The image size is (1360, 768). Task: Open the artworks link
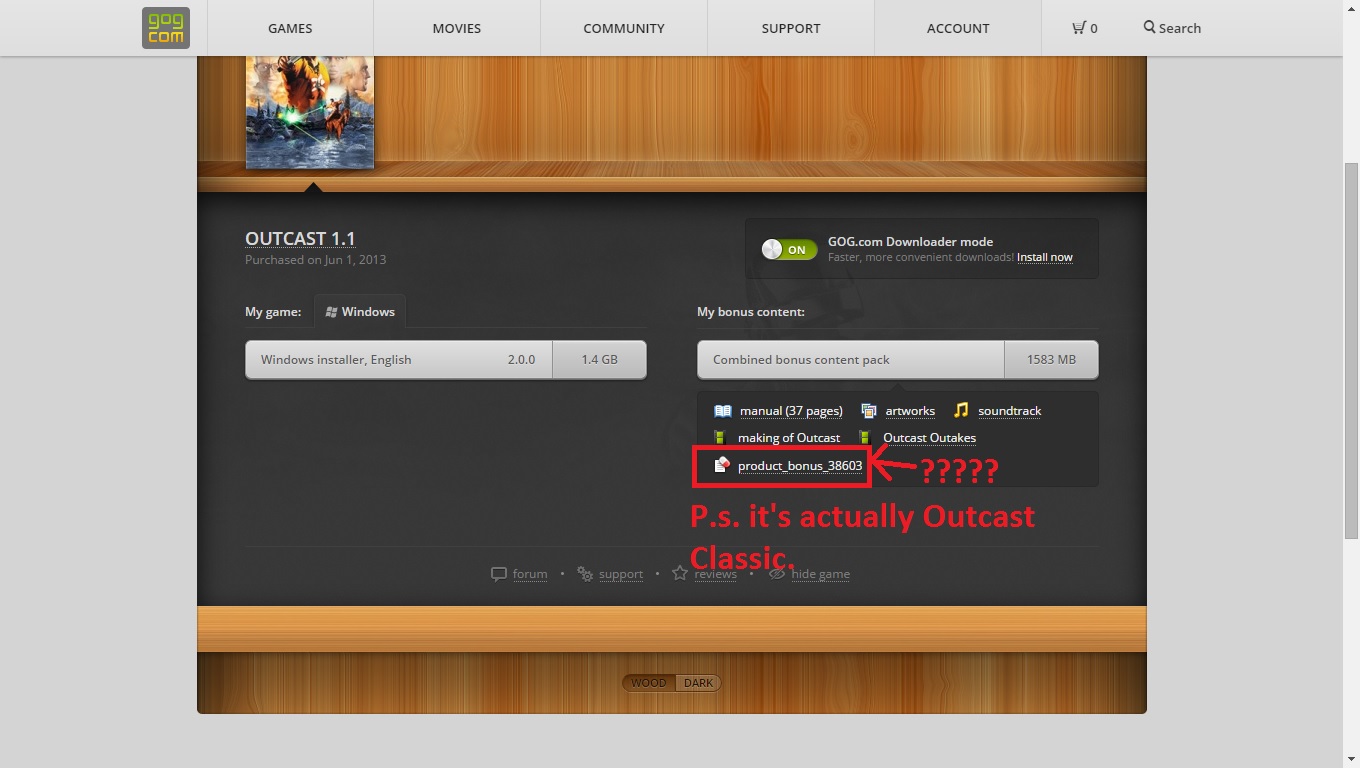(x=910, y=411)
